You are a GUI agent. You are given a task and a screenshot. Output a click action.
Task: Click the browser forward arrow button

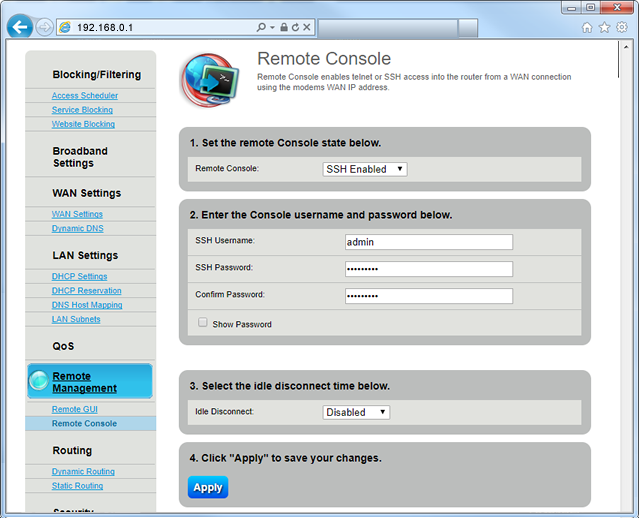point(44,27)
